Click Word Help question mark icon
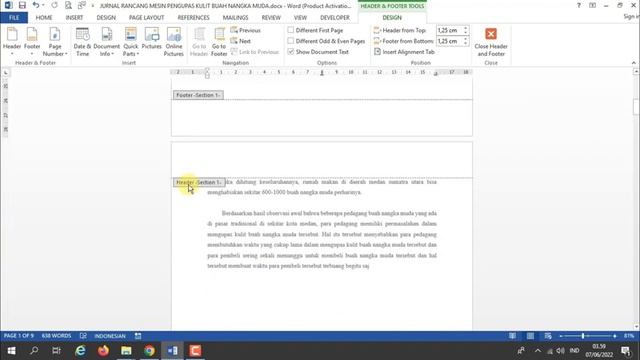Image resolution: width=640 pixels, height=360 pixels. [578, 5]
